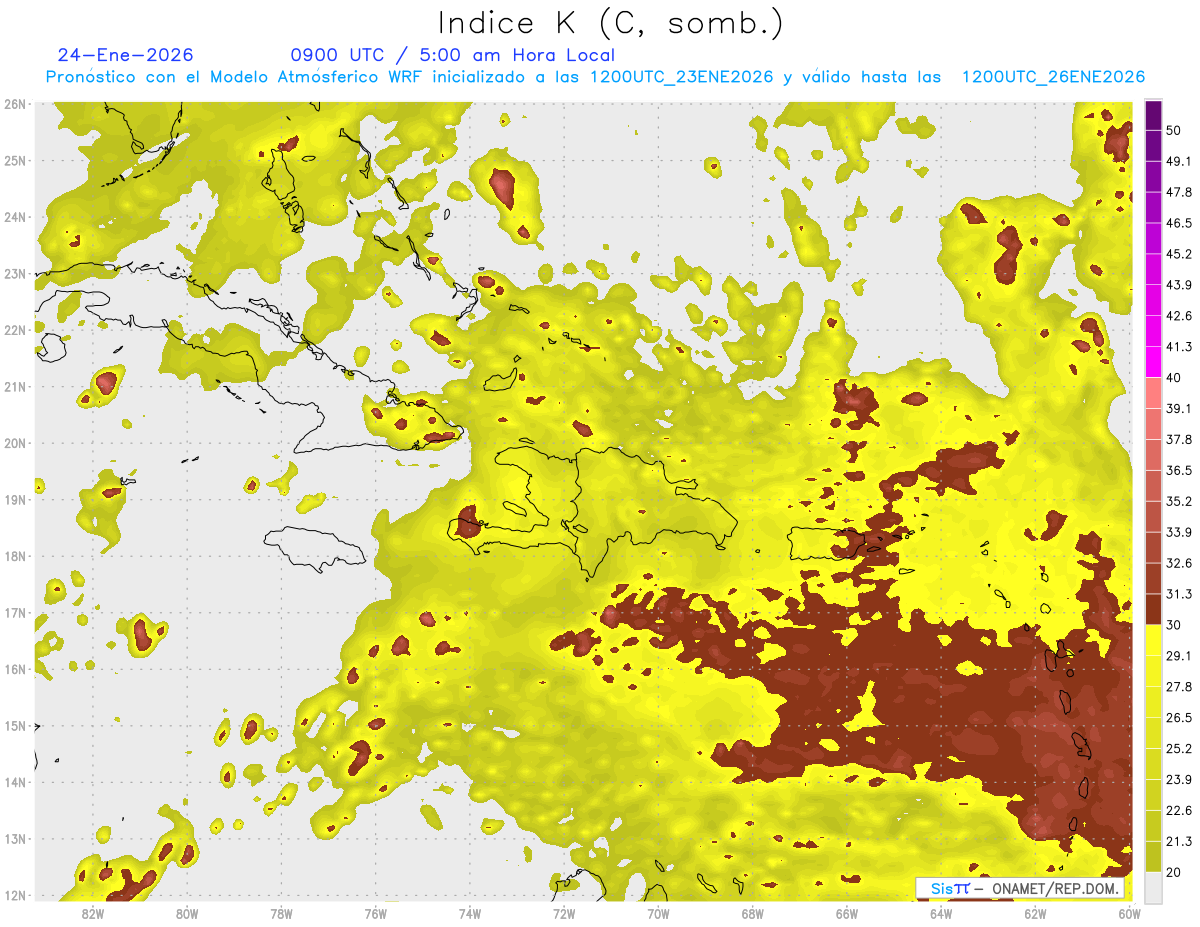Click the '20' color scale label
The image size is (1200, 927).
1175,873
